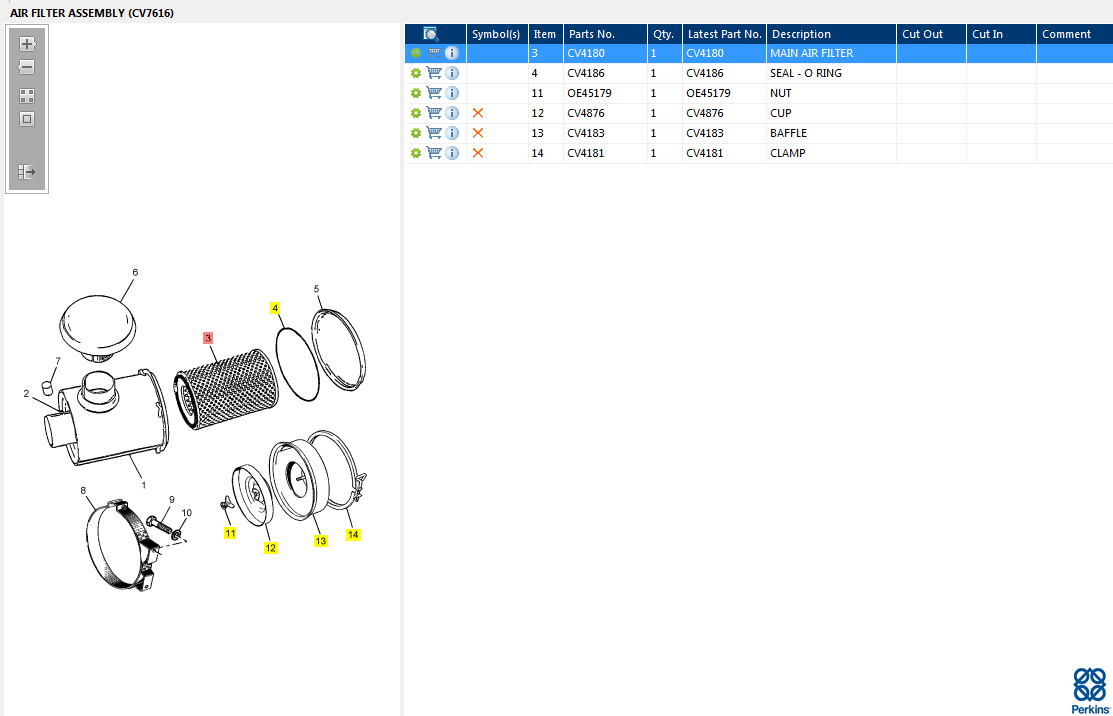Click the Perkins logo
The image size is (1113, 716).
[1090, 690]
